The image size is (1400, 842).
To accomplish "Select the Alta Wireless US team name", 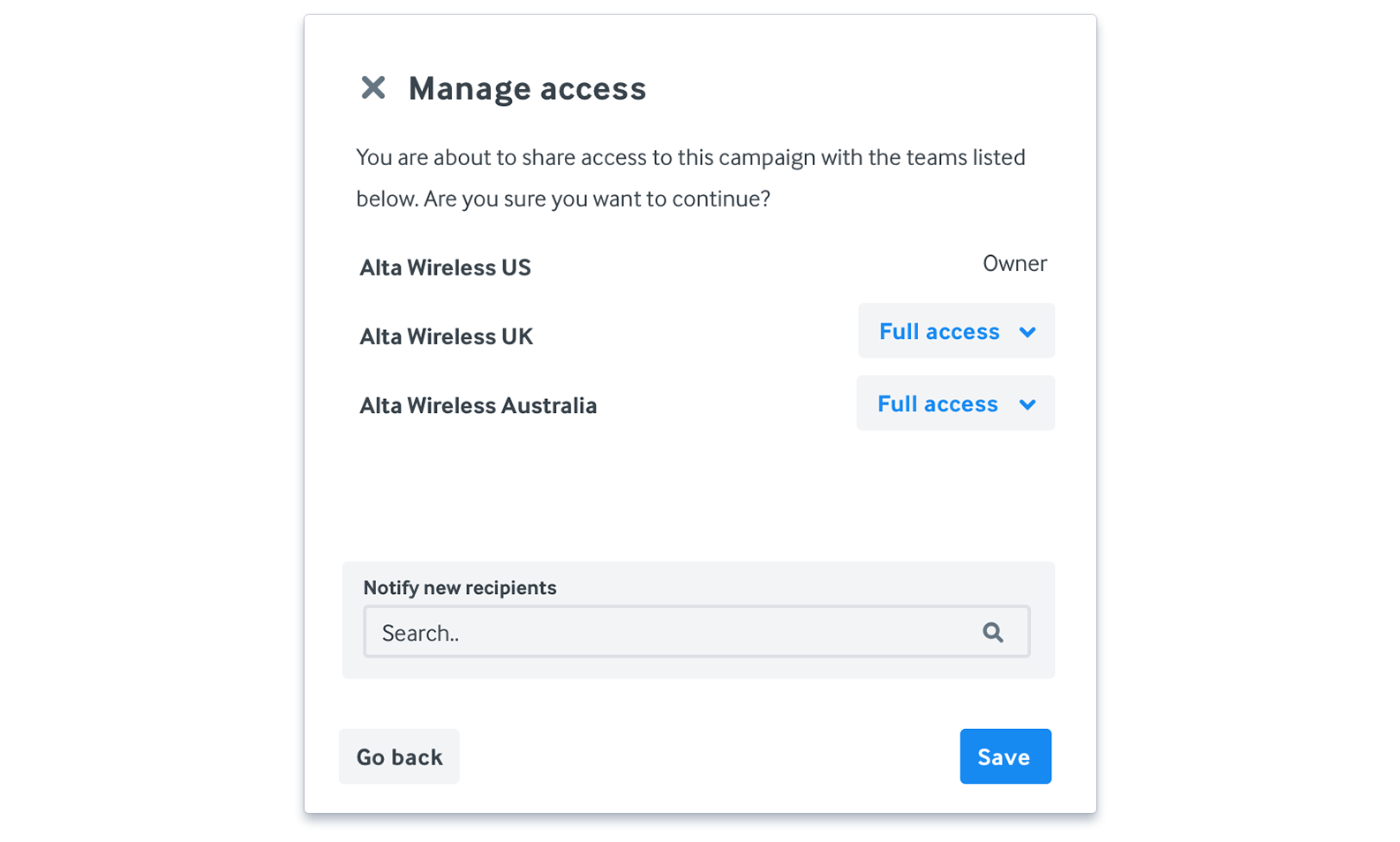I will pyautogui.click(x=445, y=267).
